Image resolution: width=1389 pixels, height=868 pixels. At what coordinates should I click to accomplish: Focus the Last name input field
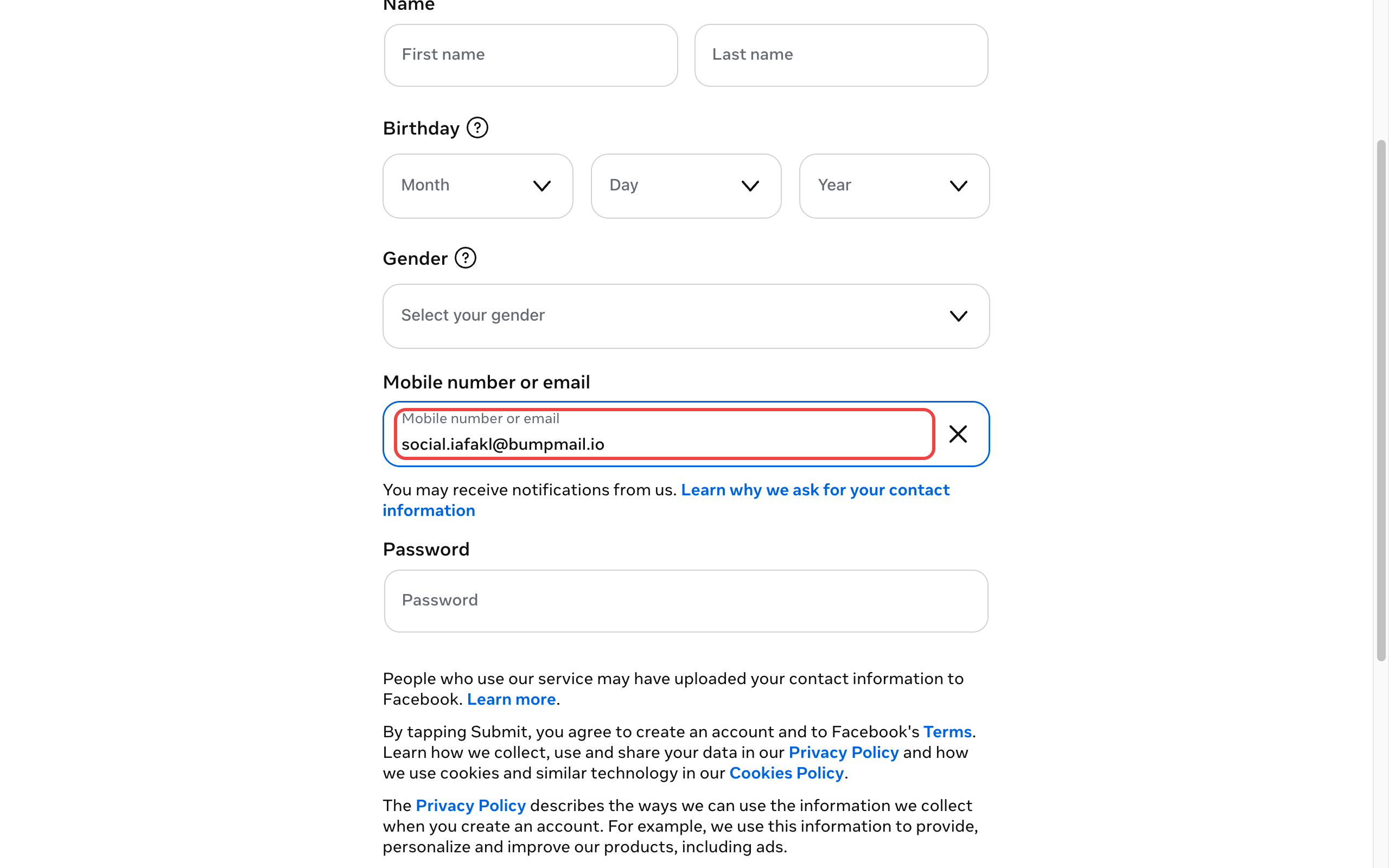(841, 55)
